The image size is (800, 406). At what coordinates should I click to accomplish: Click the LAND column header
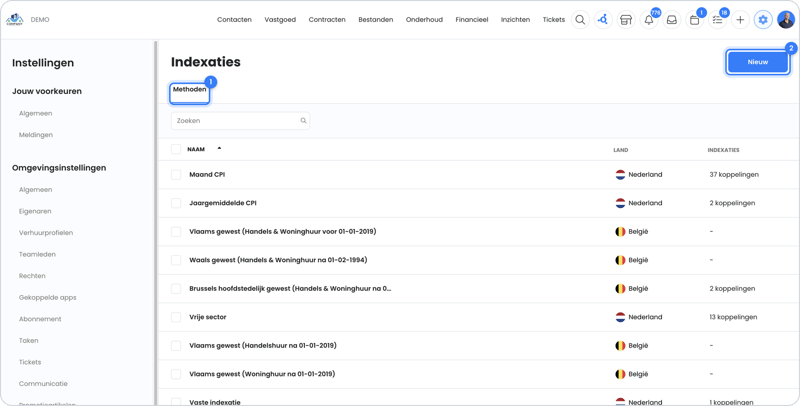click(x=620, y=150)
